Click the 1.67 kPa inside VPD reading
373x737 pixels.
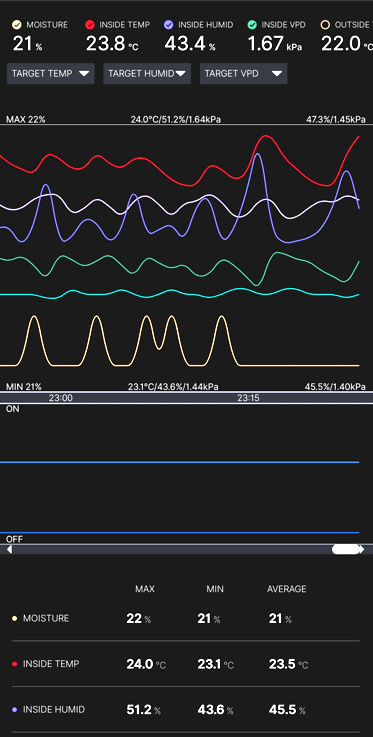[275, 45]
